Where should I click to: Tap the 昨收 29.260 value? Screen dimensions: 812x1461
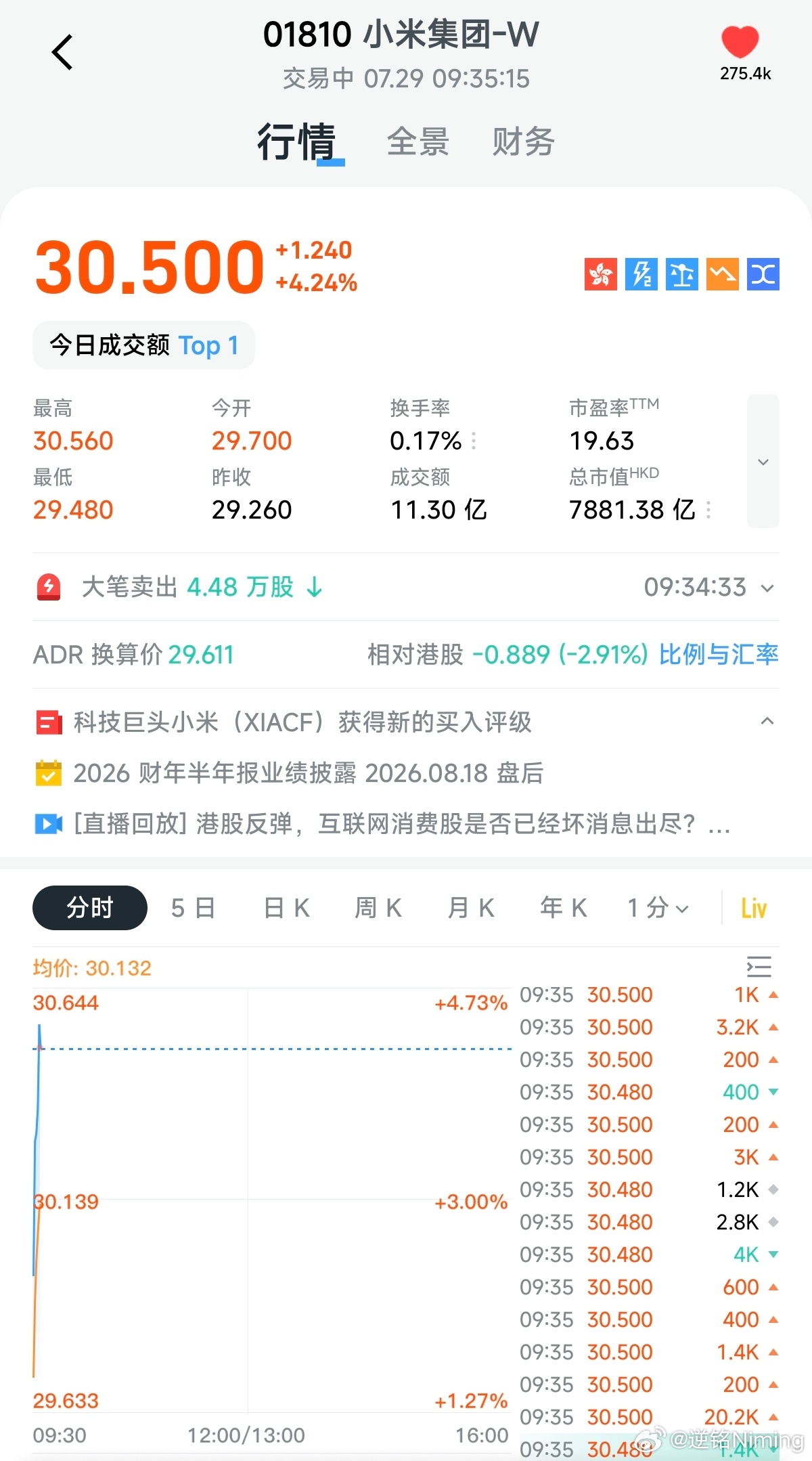tap(252, 510)
